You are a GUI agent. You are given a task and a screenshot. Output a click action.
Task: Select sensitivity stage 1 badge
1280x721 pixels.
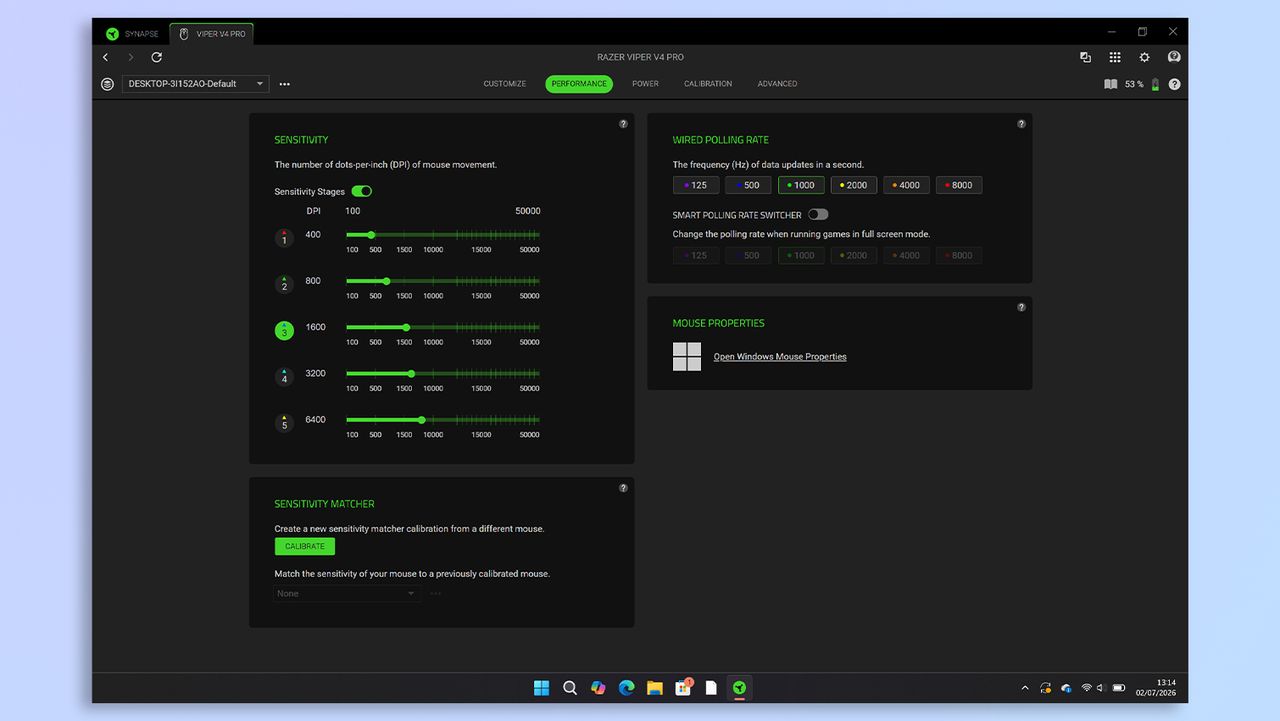[284, 238]
